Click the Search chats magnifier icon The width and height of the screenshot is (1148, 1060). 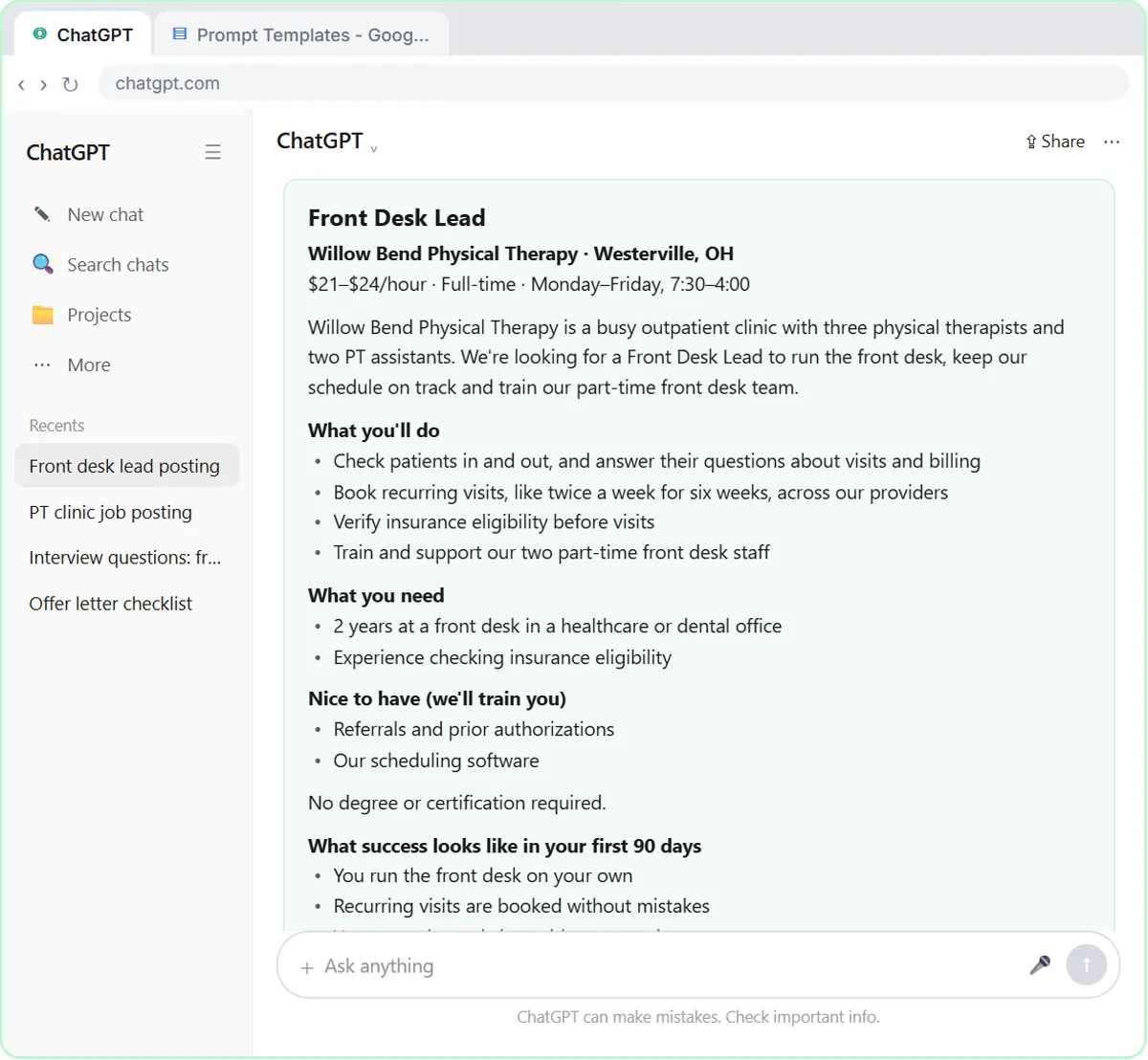pos(43,264)
